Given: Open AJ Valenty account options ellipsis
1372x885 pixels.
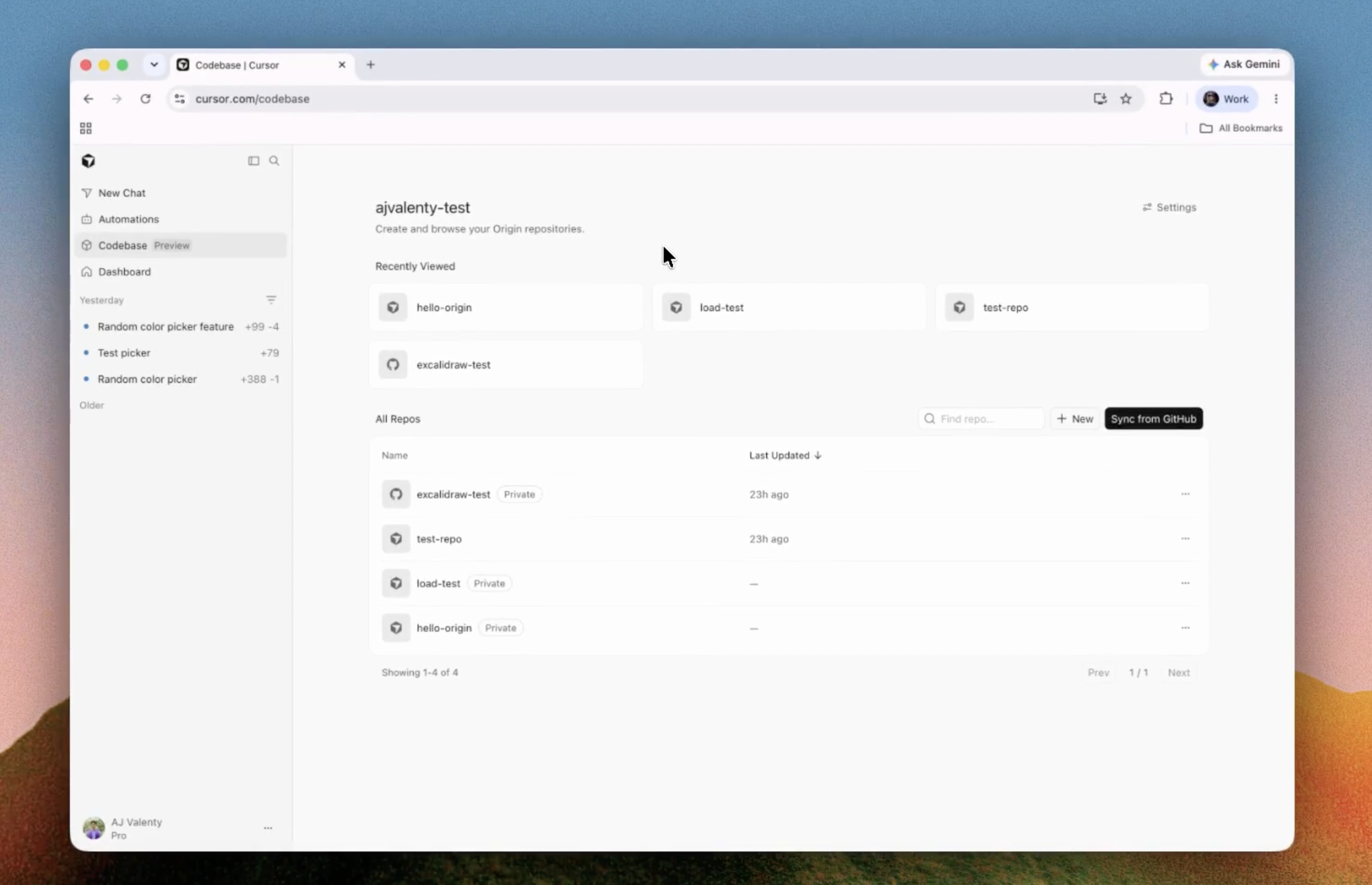Looking at the screenshot, I should point(268,828).
